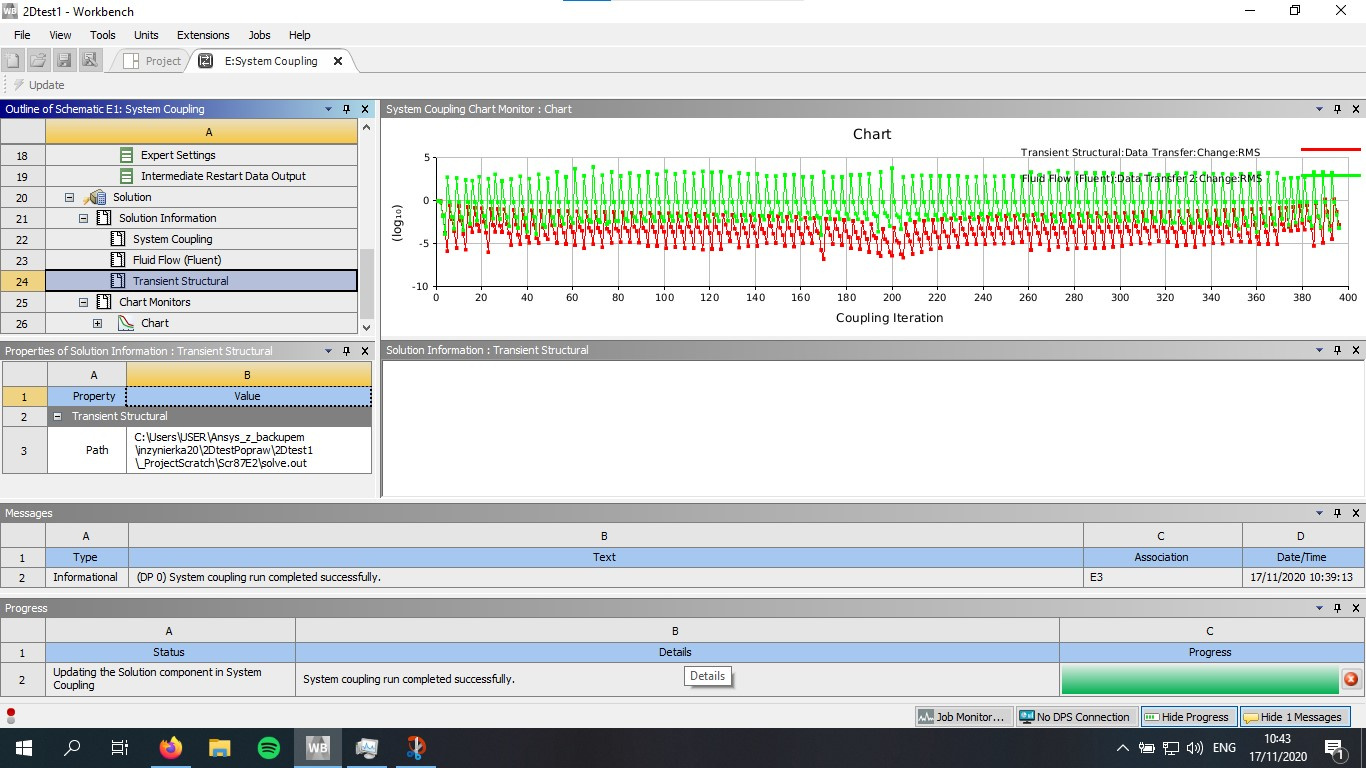Image resolution: width=1366 pixels, height=768 pixels.
Task: Click the New project toolbar icon
Action: (x=13, y=61)
